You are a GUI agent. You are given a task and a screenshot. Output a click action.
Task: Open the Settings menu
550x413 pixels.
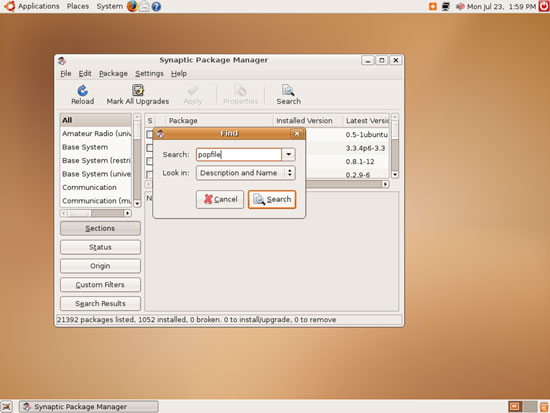click(149, 73)
